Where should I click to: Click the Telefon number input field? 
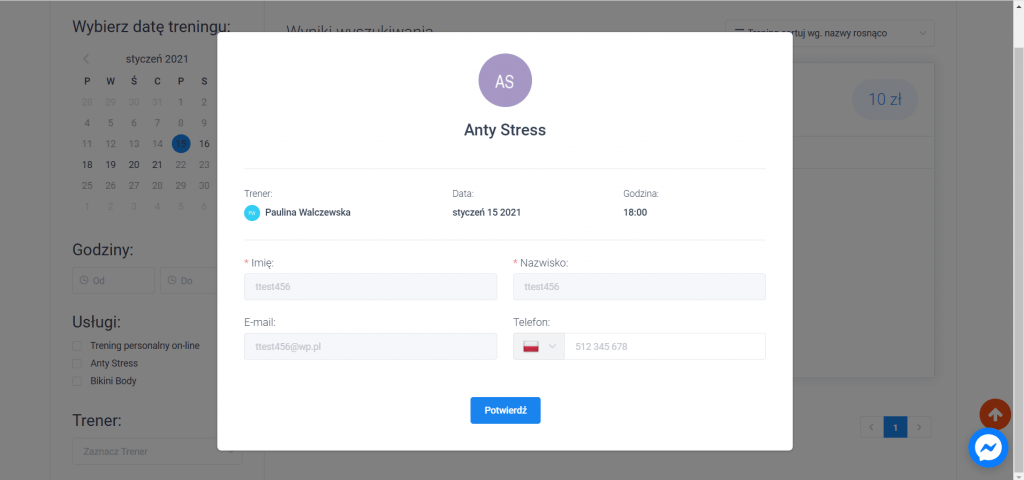[x=664, y=346]
